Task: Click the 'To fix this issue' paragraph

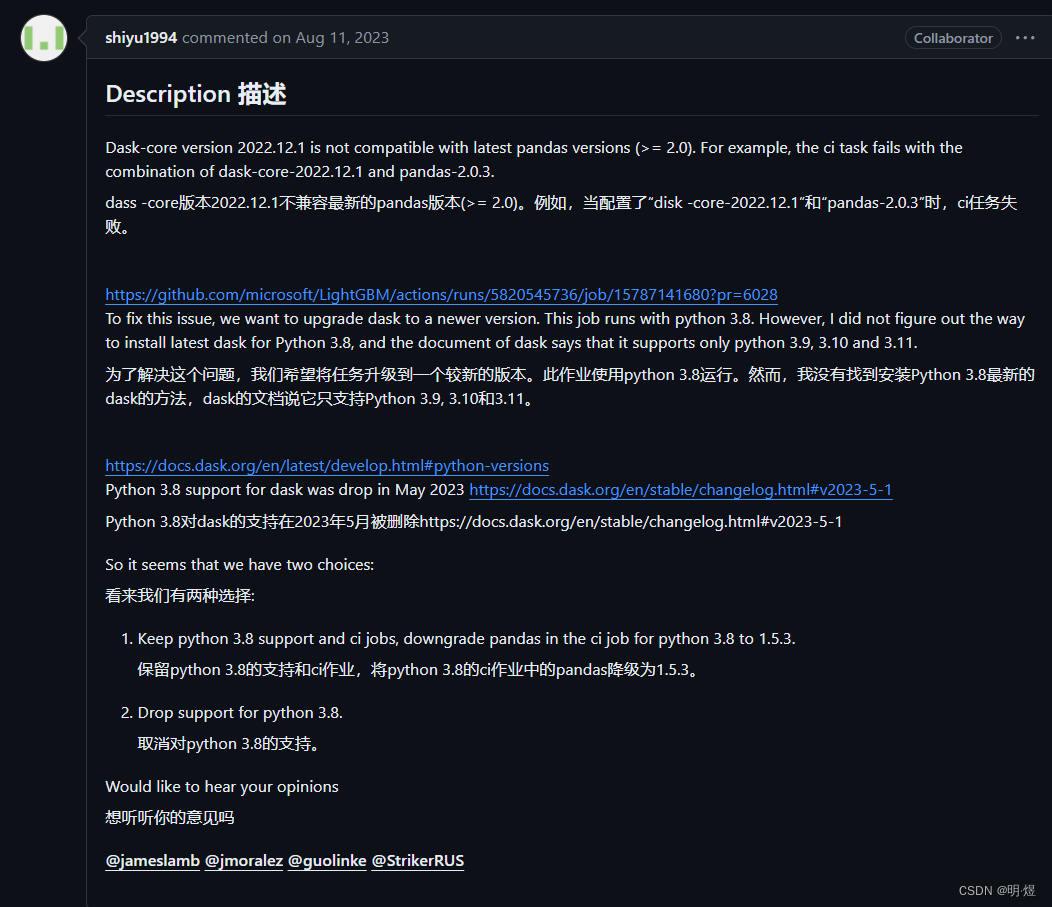Action: 565,331
